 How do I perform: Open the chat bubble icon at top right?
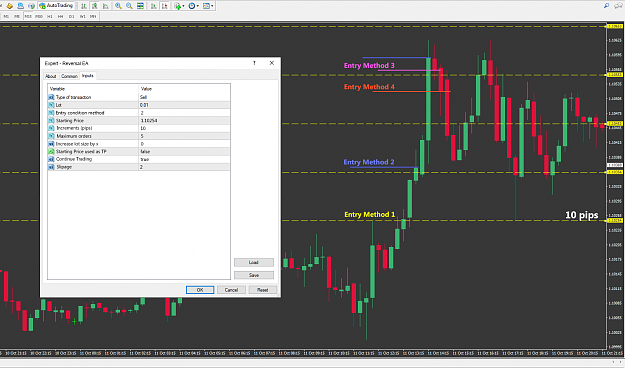click(x=618, y=6)
